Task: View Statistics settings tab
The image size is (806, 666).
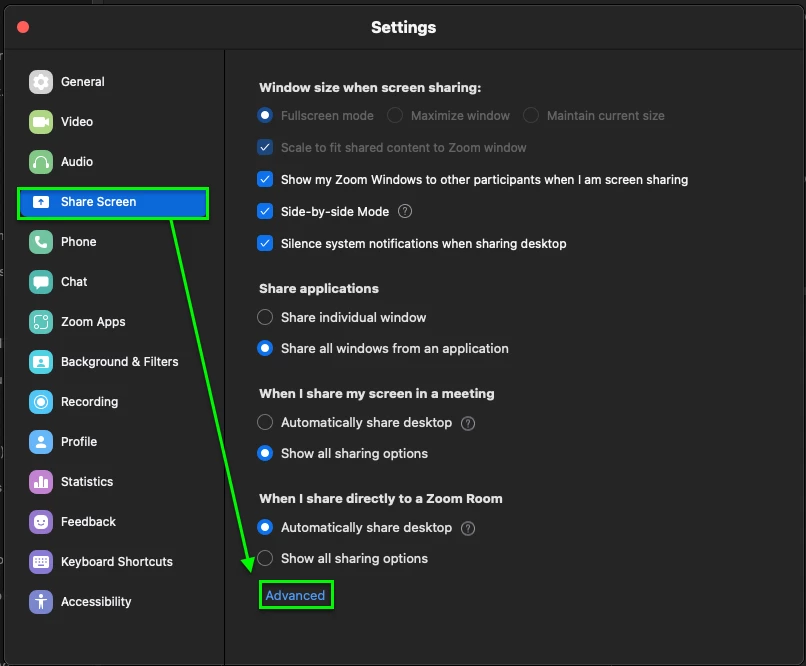Action: 113,482
